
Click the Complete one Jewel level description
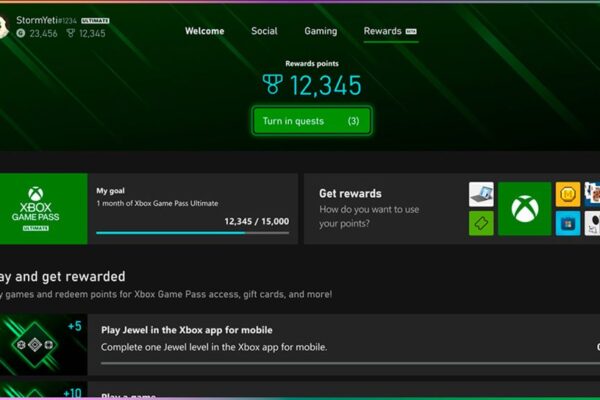(214, 347)
